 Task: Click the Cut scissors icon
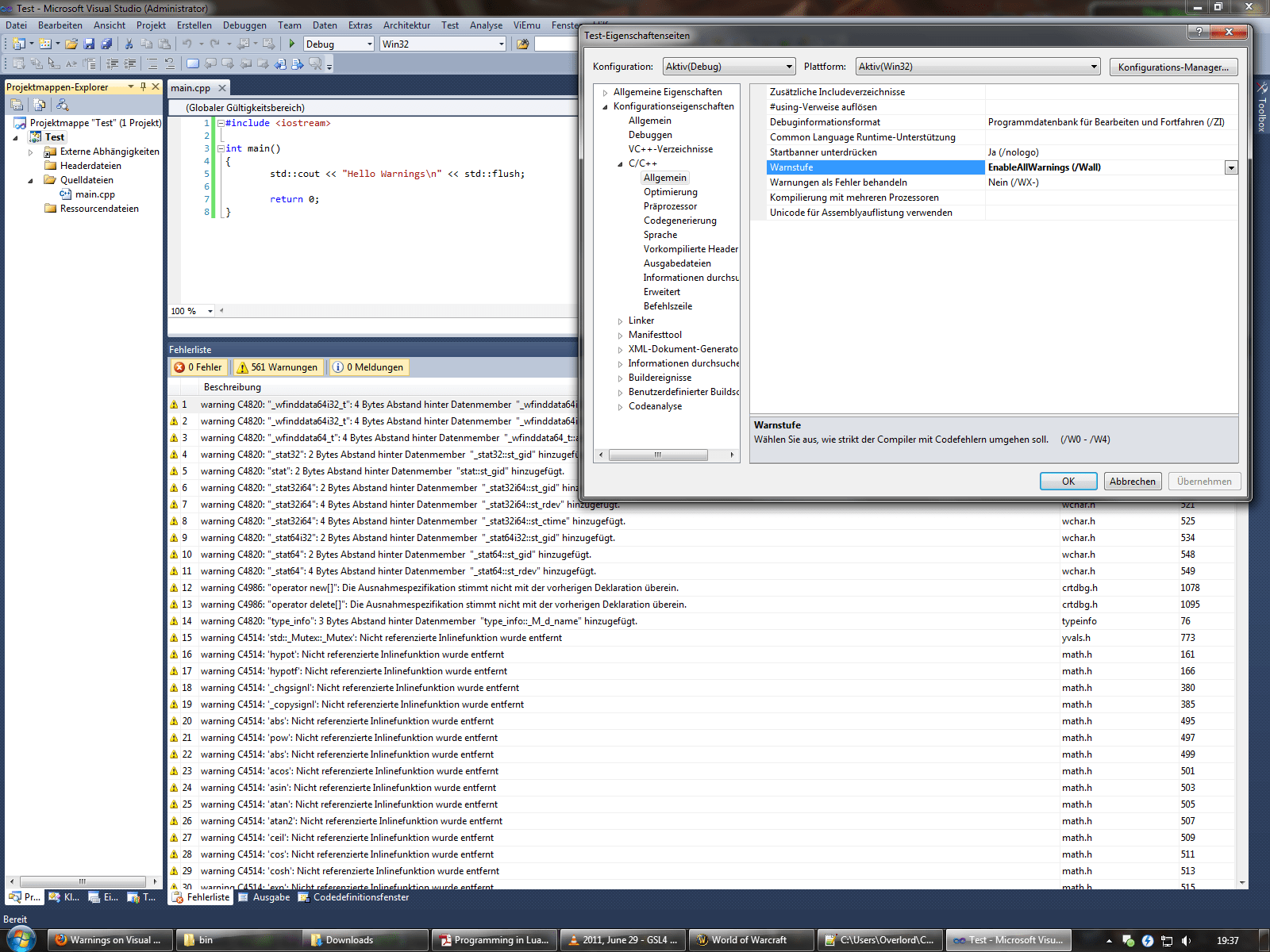(129, 44)
